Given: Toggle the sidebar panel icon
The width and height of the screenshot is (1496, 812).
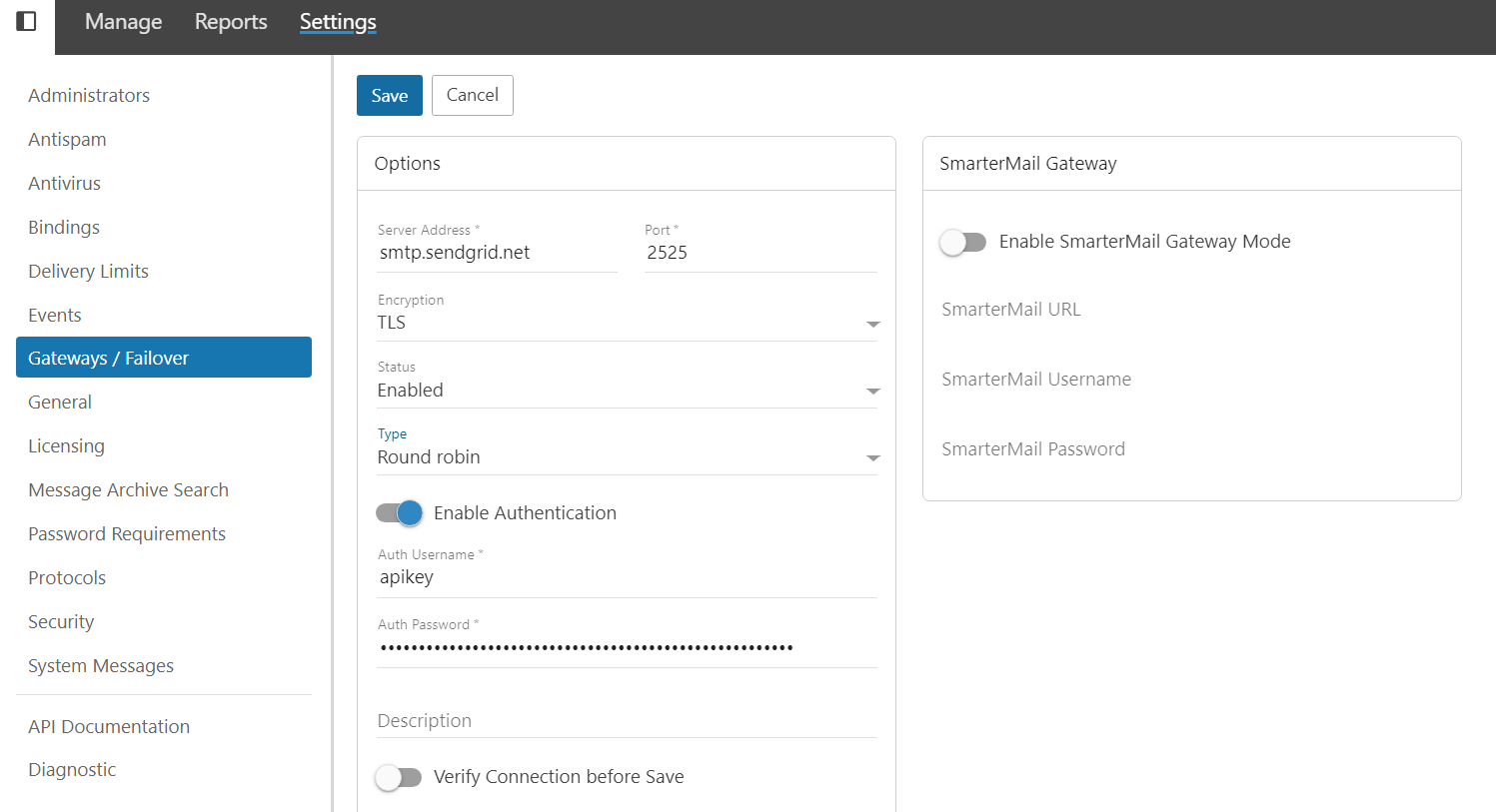Looking at the screenshot, I should [x=27, y=21].
